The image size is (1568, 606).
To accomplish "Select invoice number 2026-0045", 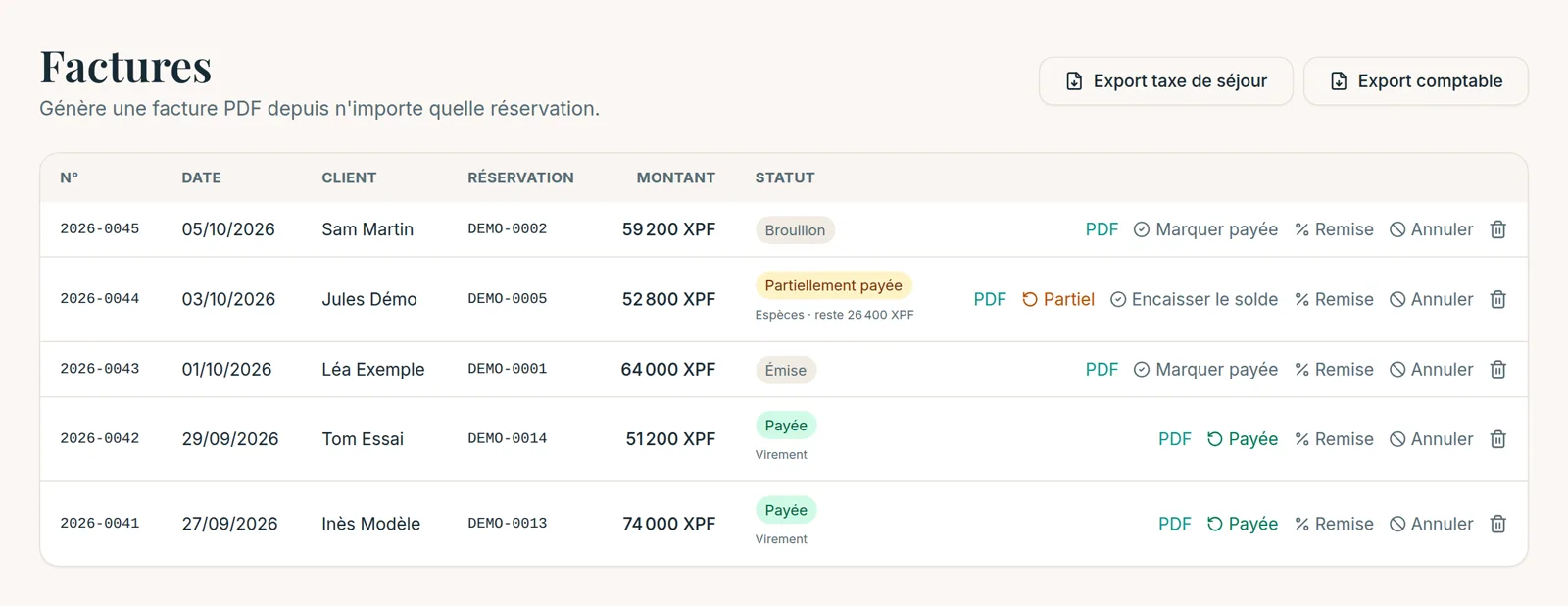I will [100, 228].
